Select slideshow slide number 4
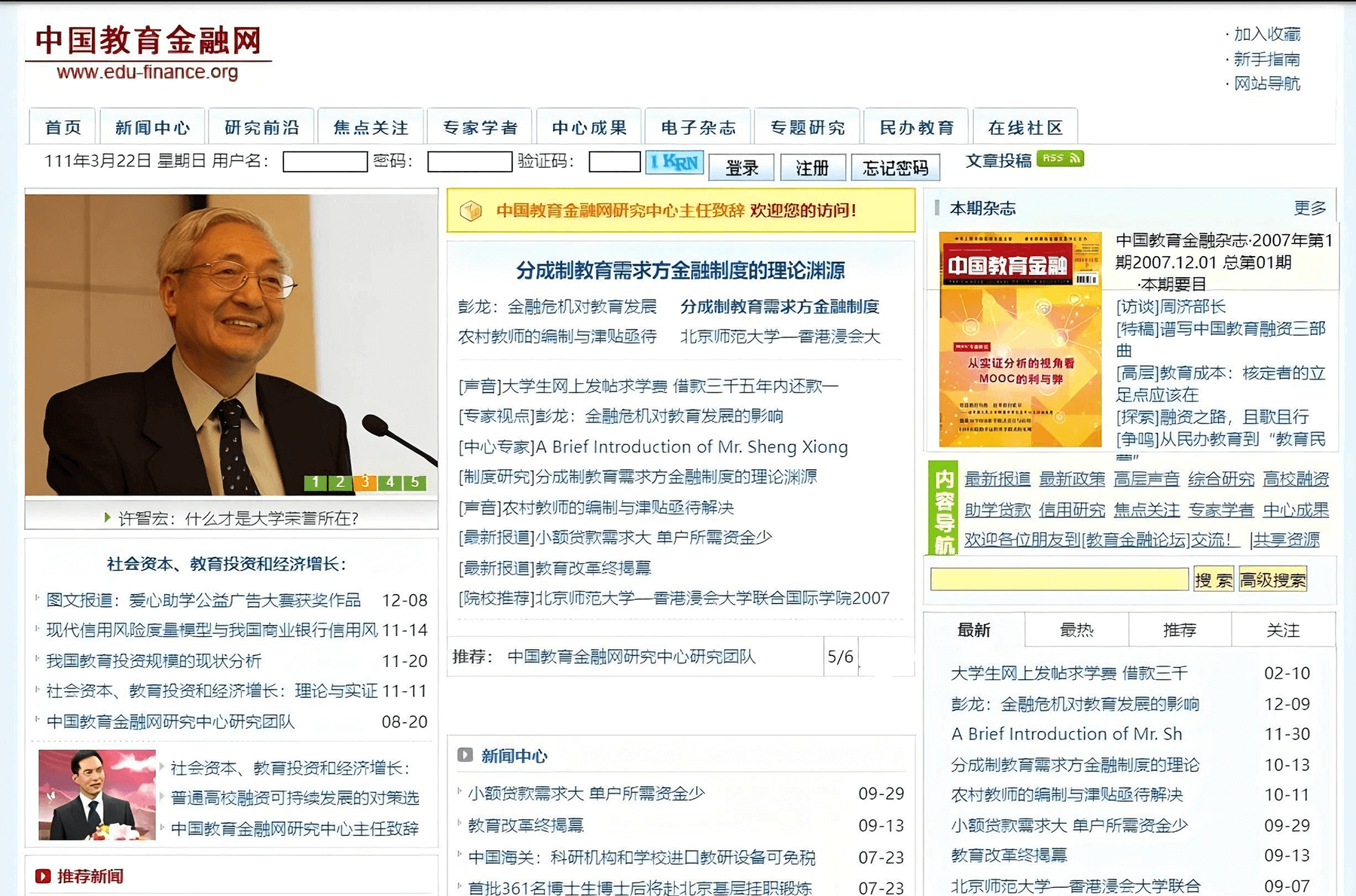1356x896 pixels. [x=389, y=482]
